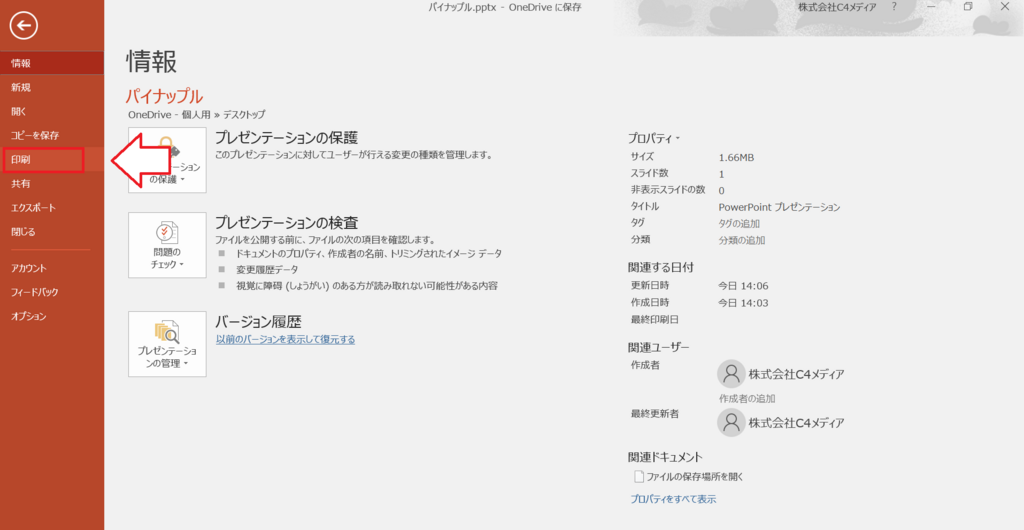Image resolution: width=1024 pixels, height=530 pixels.
Task: Select 作成者 name 株式会社C4メディア
Action: pyautogui.click(x=796, y=375)
